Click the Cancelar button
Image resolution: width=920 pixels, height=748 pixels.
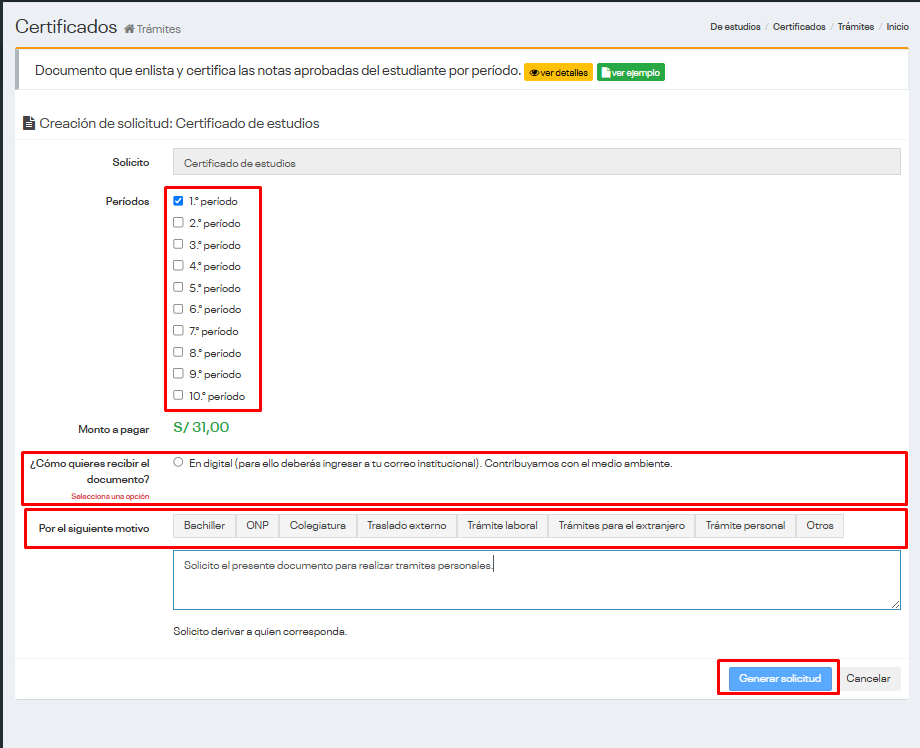pos(868,679)
